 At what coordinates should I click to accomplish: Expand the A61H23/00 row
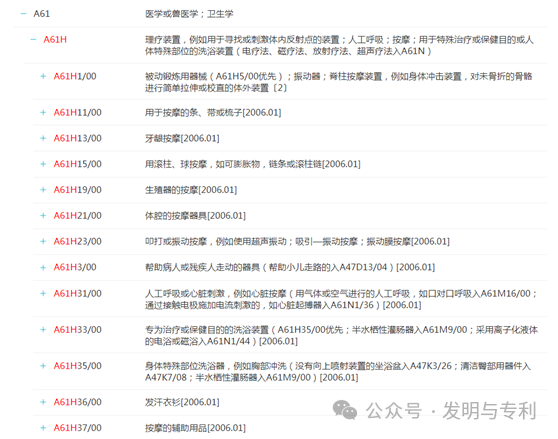(43, 241)
